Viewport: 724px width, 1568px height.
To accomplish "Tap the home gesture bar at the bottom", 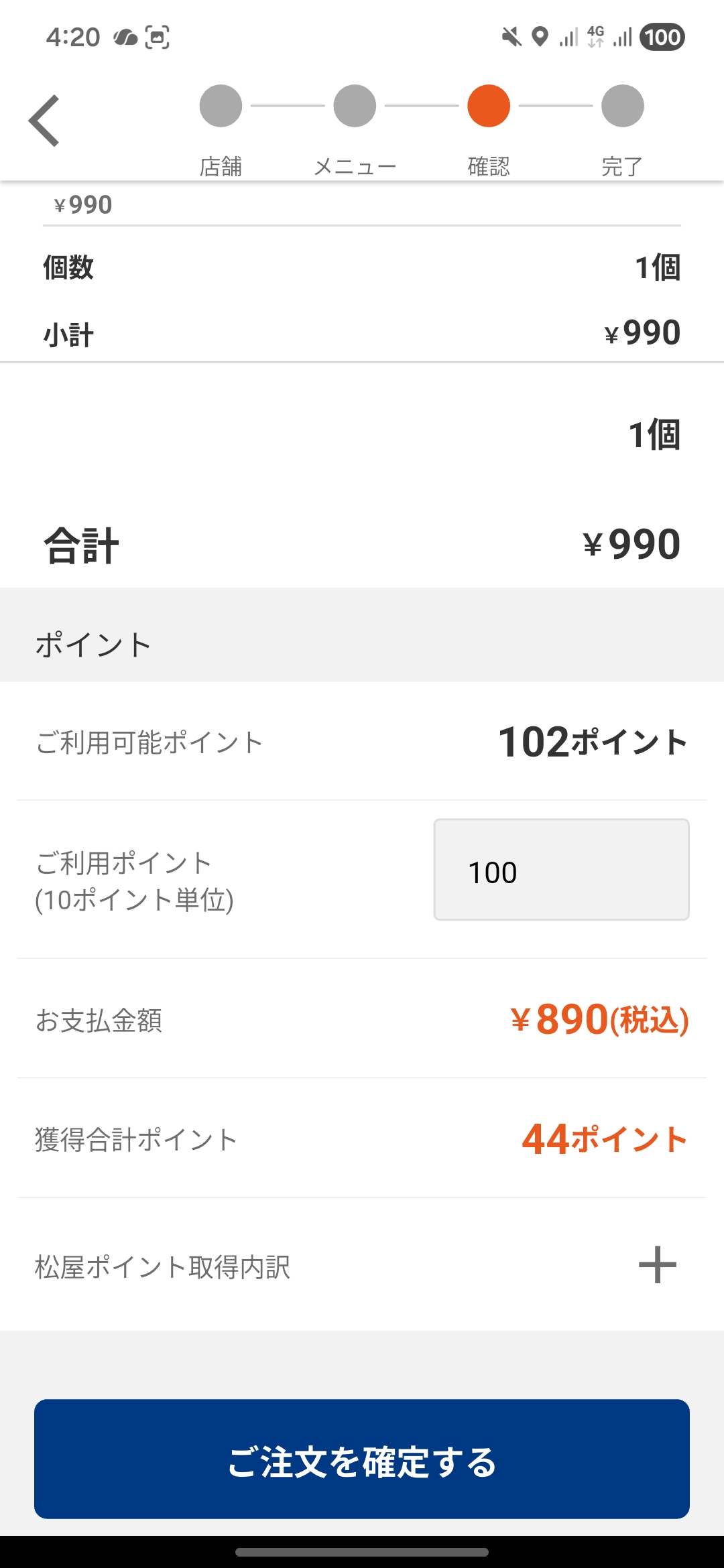I will [x=362, y=1552].
